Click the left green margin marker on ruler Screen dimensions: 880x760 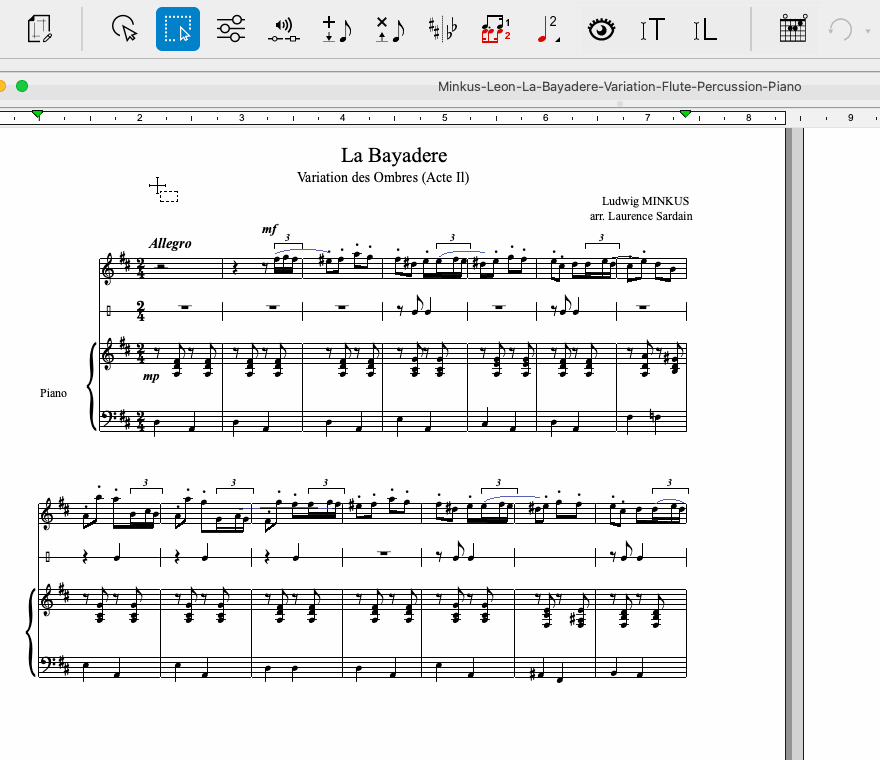coord(38,115)
